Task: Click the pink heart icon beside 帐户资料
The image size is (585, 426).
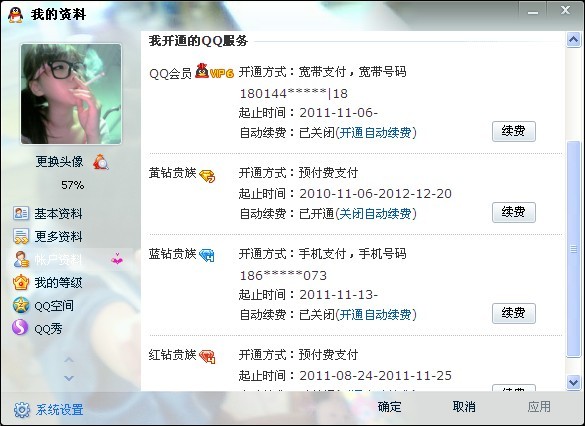Action: [x=117, y=259]
